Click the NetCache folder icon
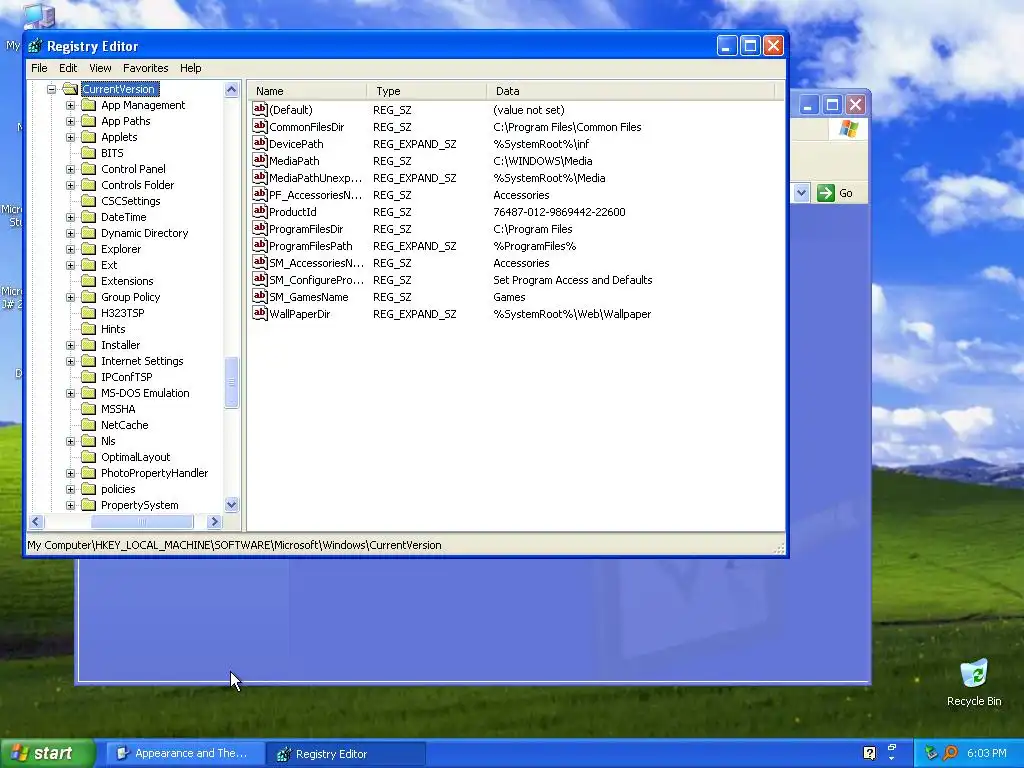Viewport: 1024px width, 768px height. (88, 424)
